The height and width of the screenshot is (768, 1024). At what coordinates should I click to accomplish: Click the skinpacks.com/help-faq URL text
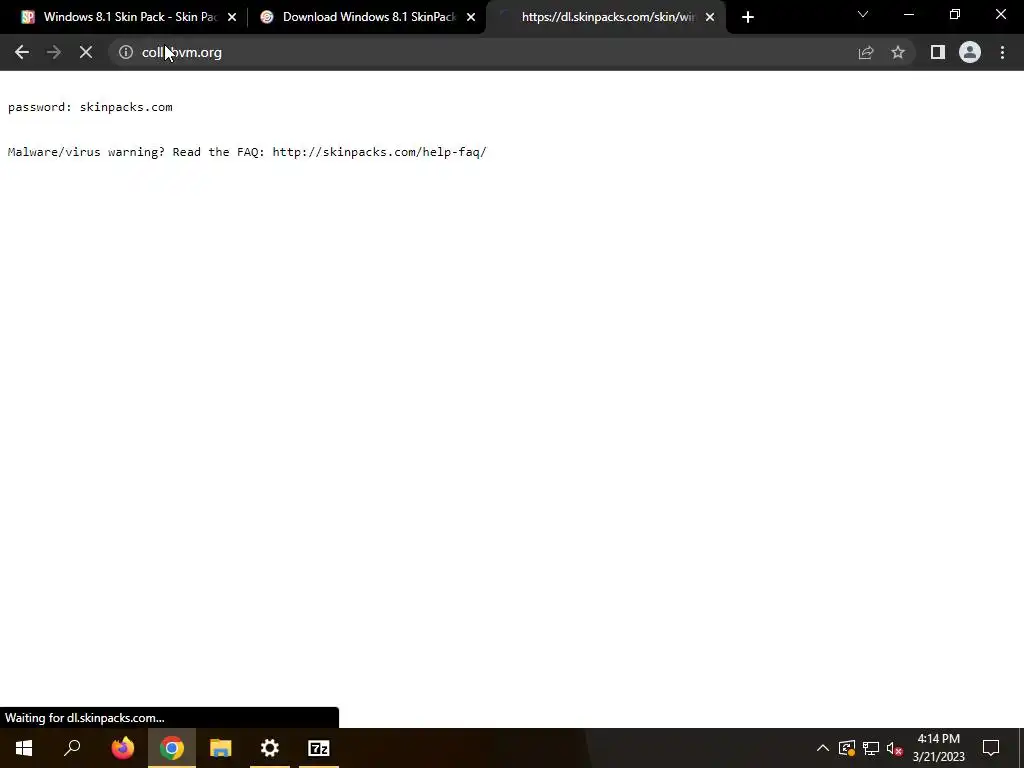pyautogui.click(x=379, y=152)
